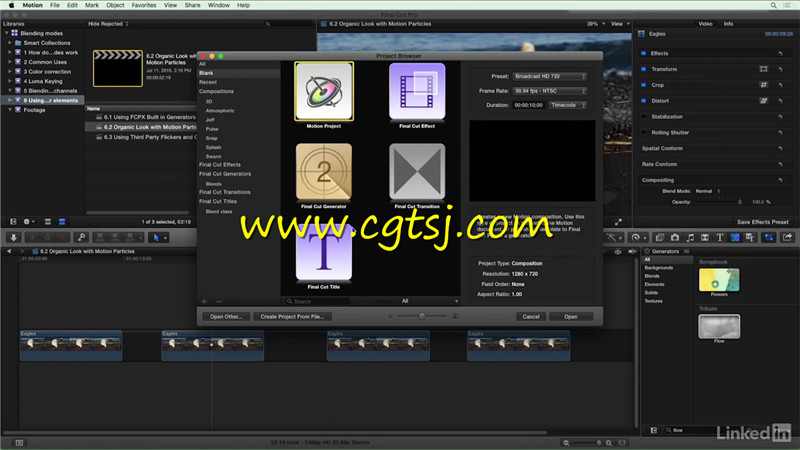This screenshot has height=450, width=800.
Task: Open the effects browser icon
Action: point(659,238)
